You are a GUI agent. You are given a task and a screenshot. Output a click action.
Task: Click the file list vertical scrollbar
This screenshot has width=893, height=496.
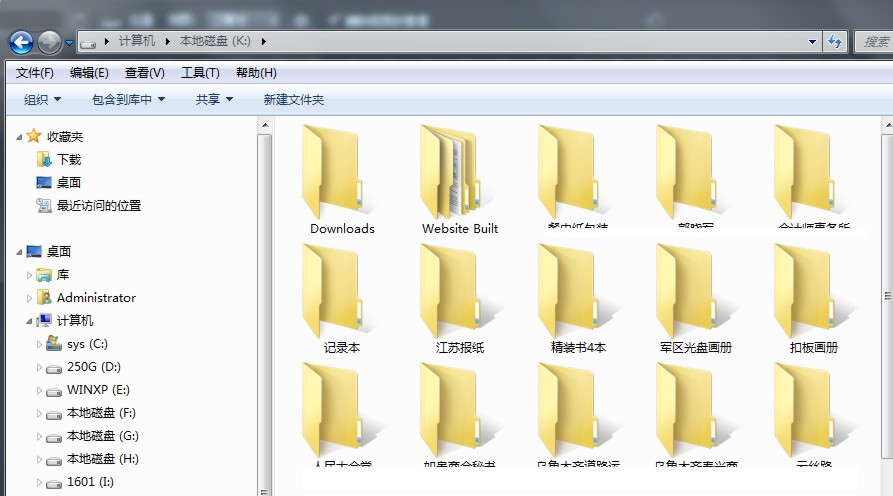pos(887,296)
